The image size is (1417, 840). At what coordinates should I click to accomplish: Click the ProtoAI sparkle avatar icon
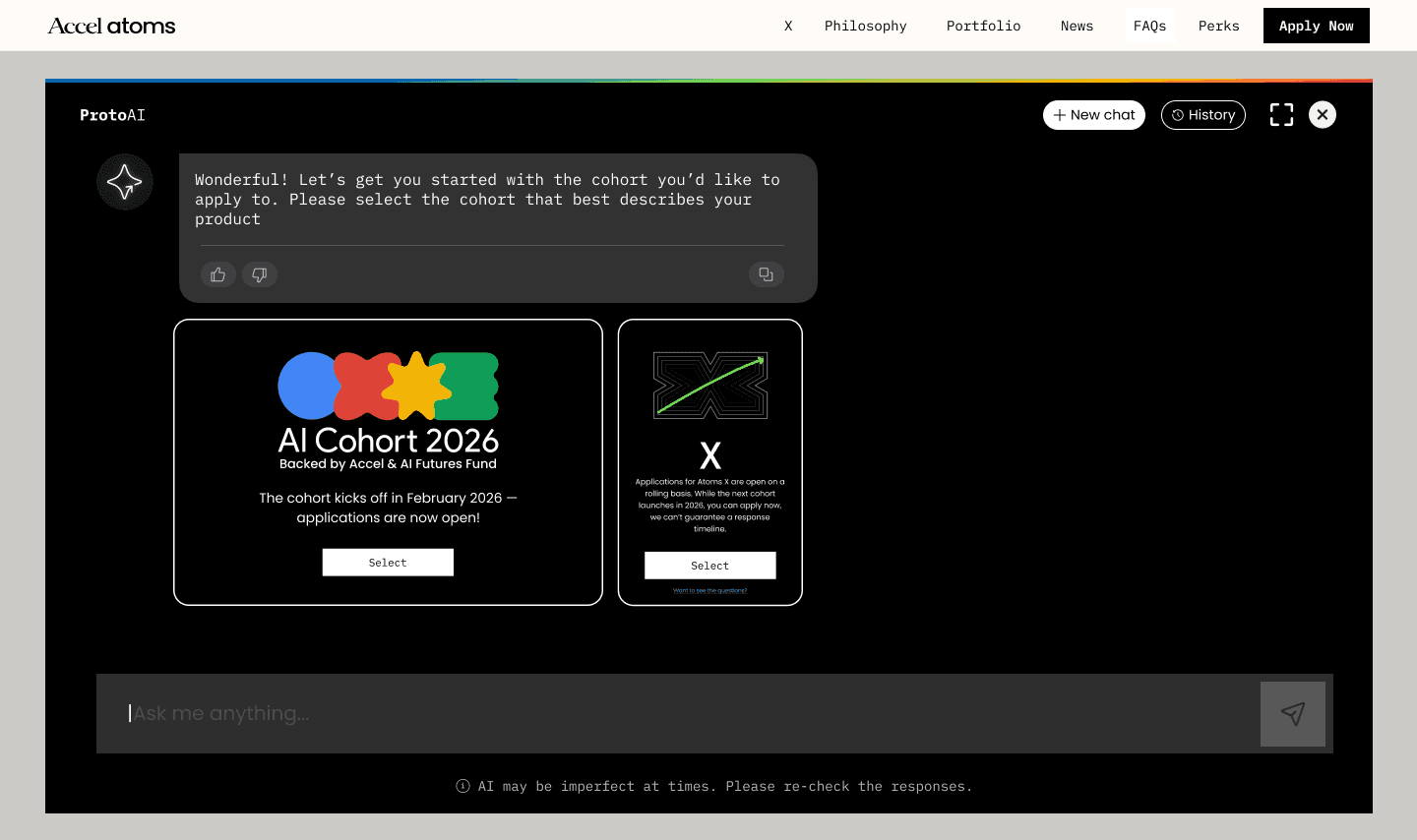coord(125,182)
